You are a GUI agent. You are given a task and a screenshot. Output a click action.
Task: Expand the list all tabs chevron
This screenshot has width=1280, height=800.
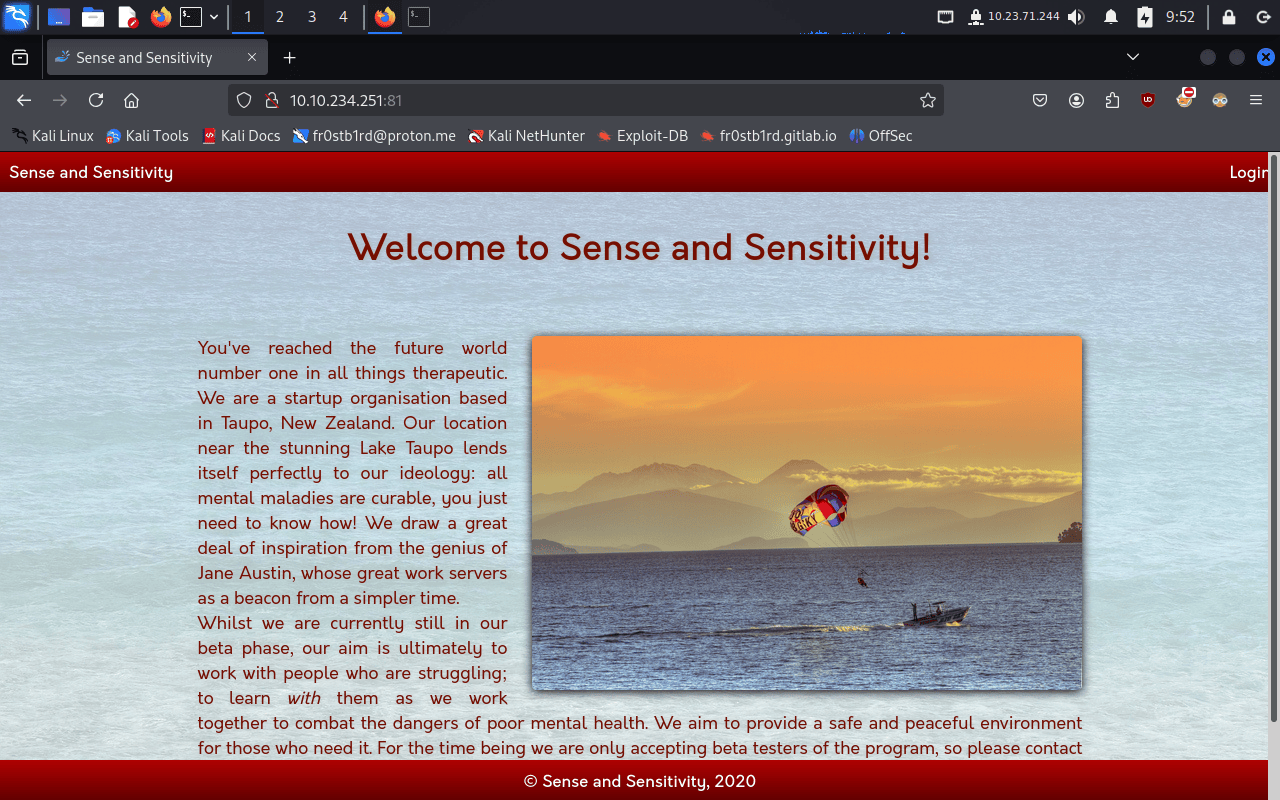coord(1133,57)
